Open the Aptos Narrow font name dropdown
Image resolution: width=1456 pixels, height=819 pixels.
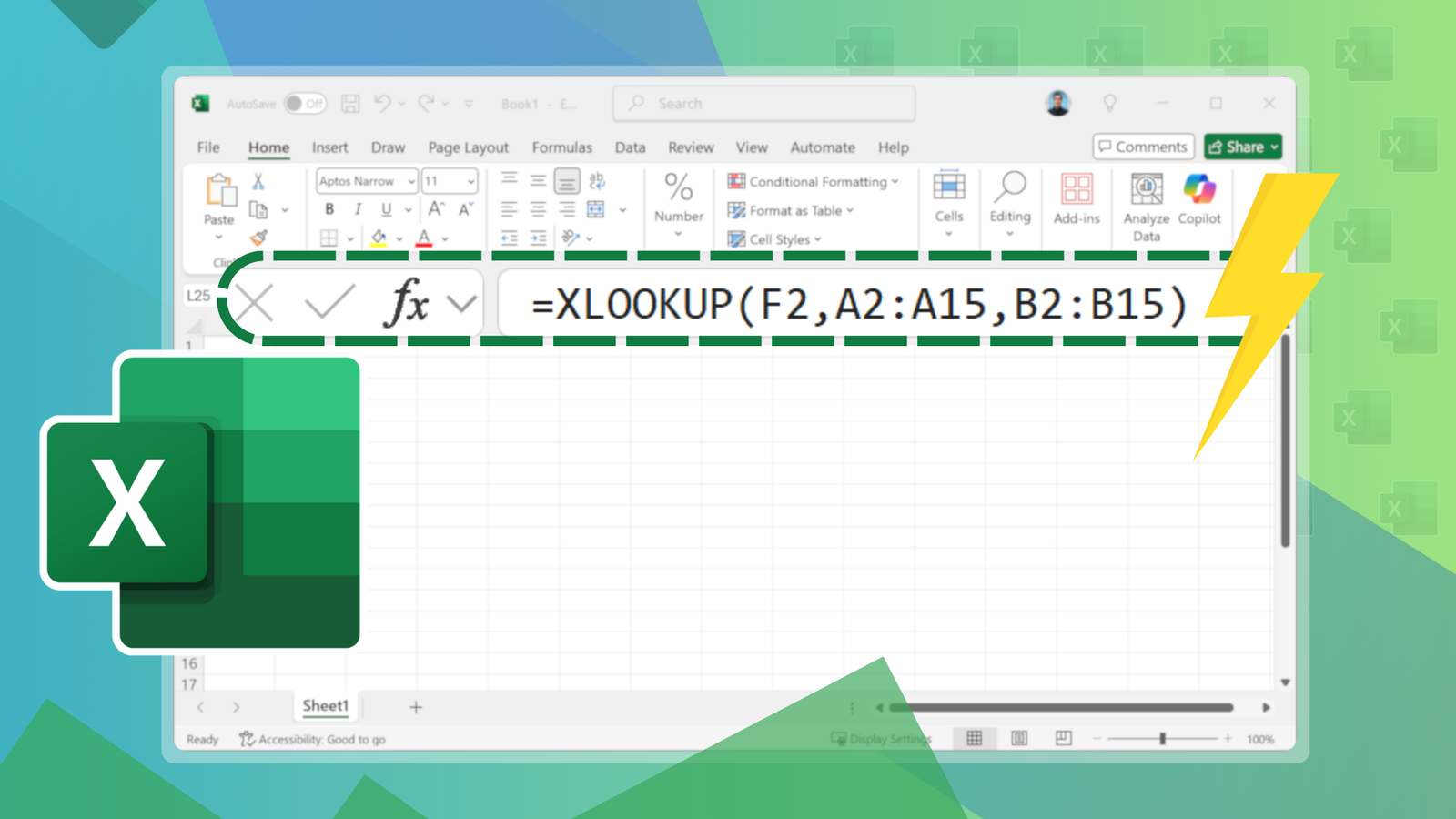[x=411, y=181]
